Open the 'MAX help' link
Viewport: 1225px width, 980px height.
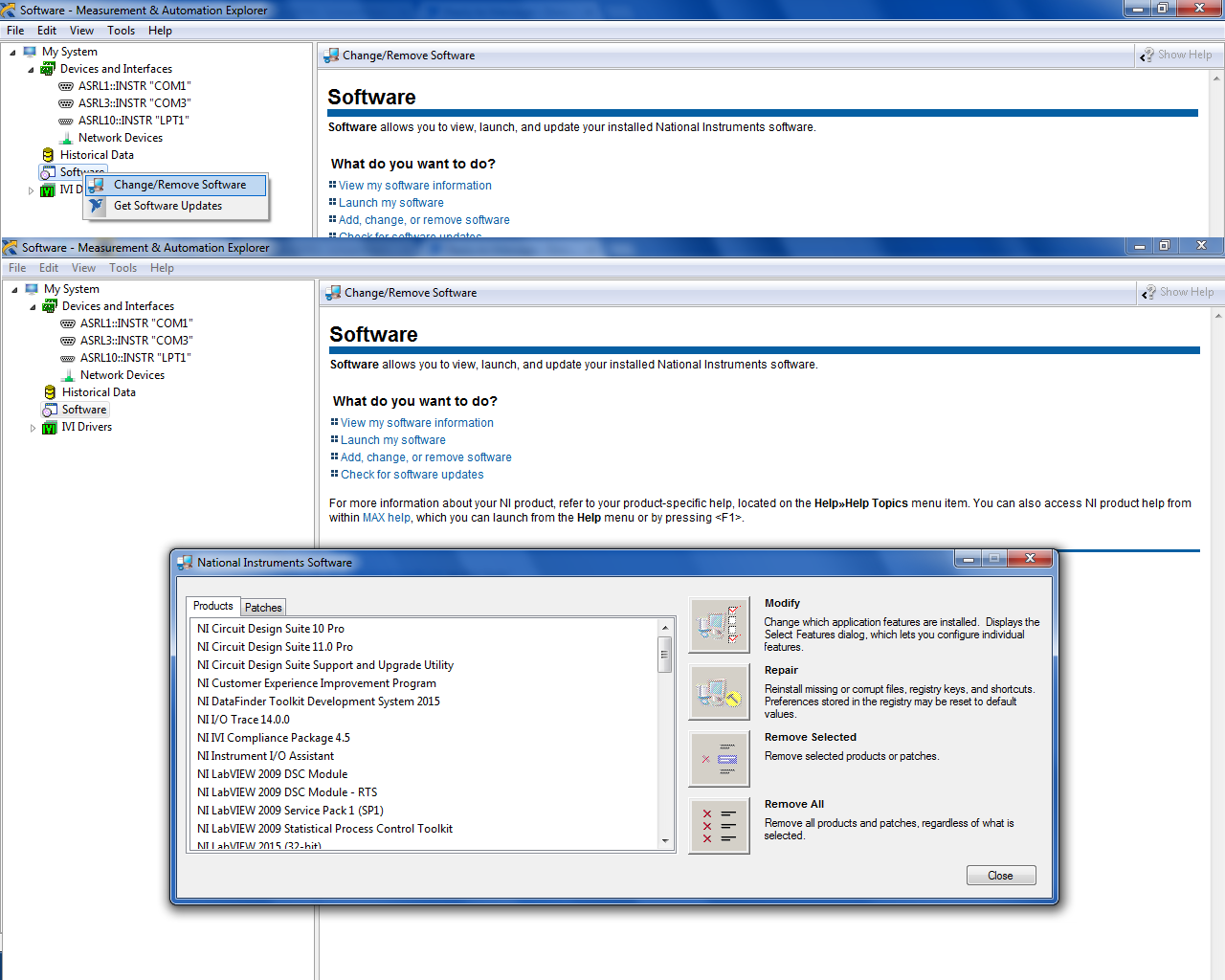tap(387, 518)
